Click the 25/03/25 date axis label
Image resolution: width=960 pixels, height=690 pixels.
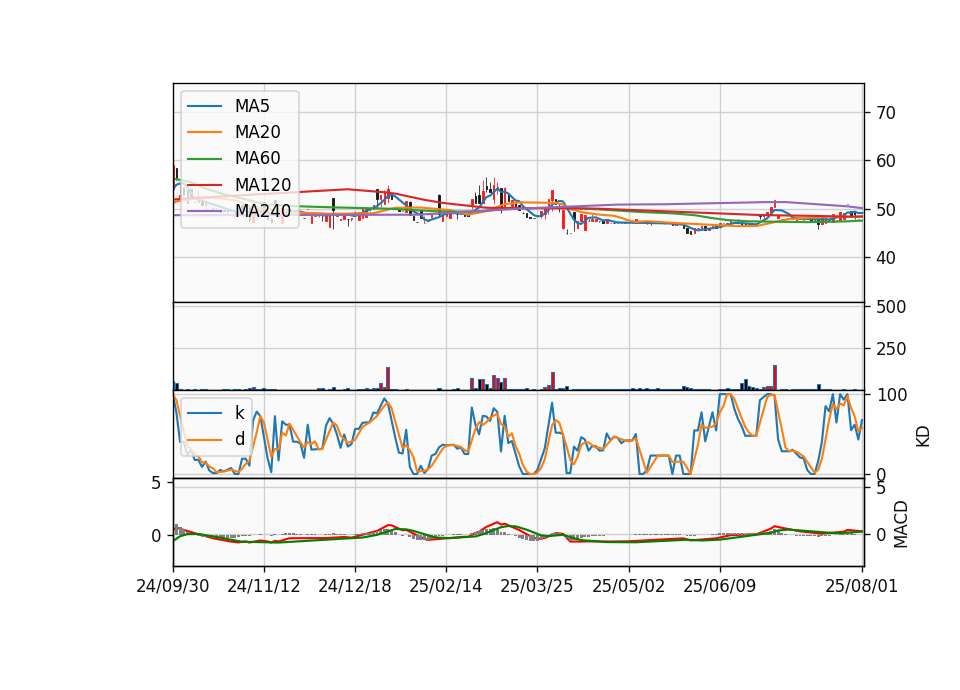pyautogui.click(x=537, y=586)
